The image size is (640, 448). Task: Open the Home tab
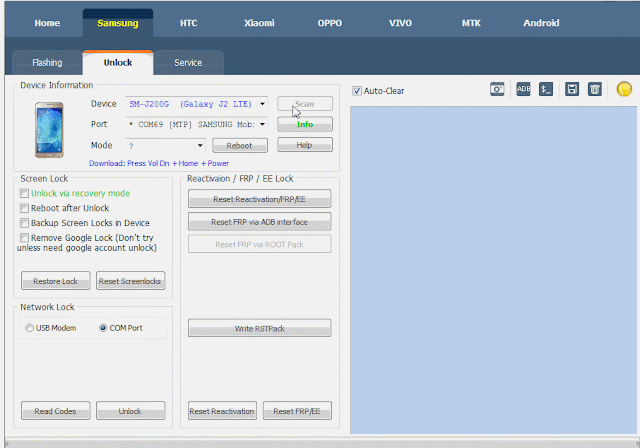pos(47,23)
